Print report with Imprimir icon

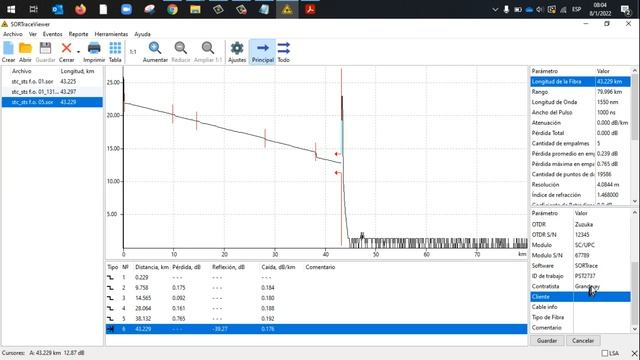94,52
